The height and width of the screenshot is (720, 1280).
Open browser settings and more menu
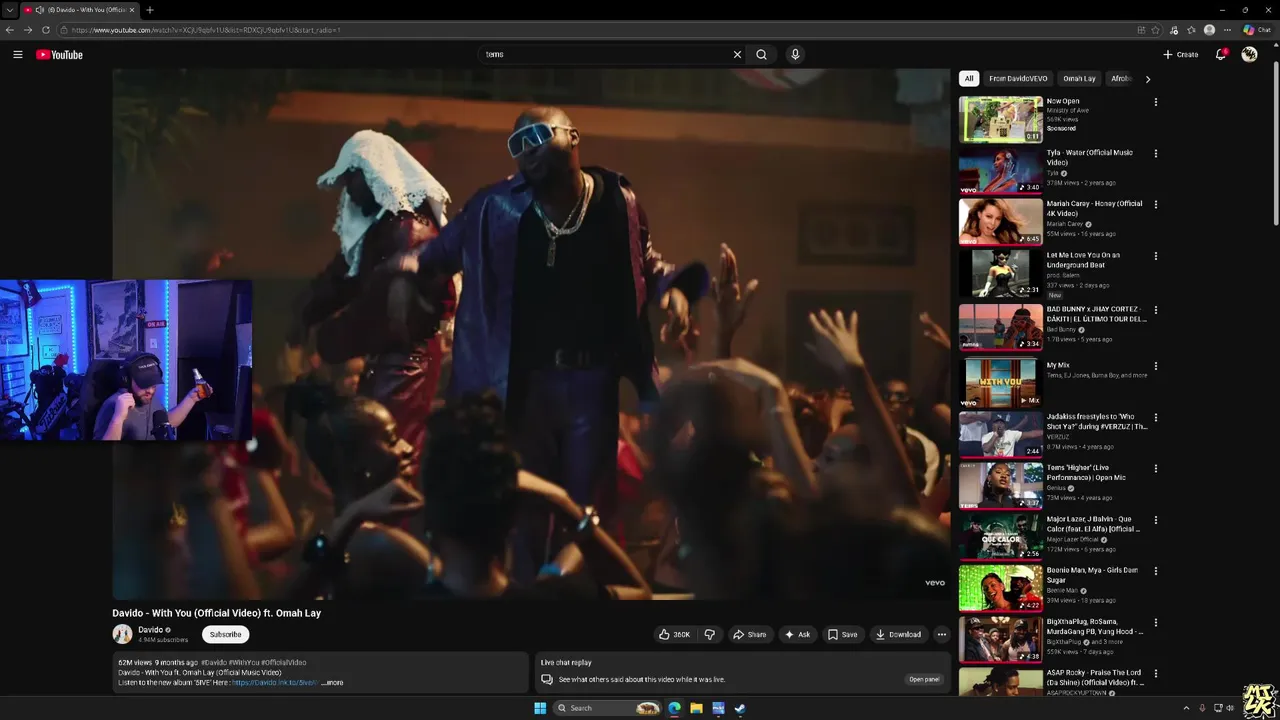pyautogui.click(x=1227, y=30)
